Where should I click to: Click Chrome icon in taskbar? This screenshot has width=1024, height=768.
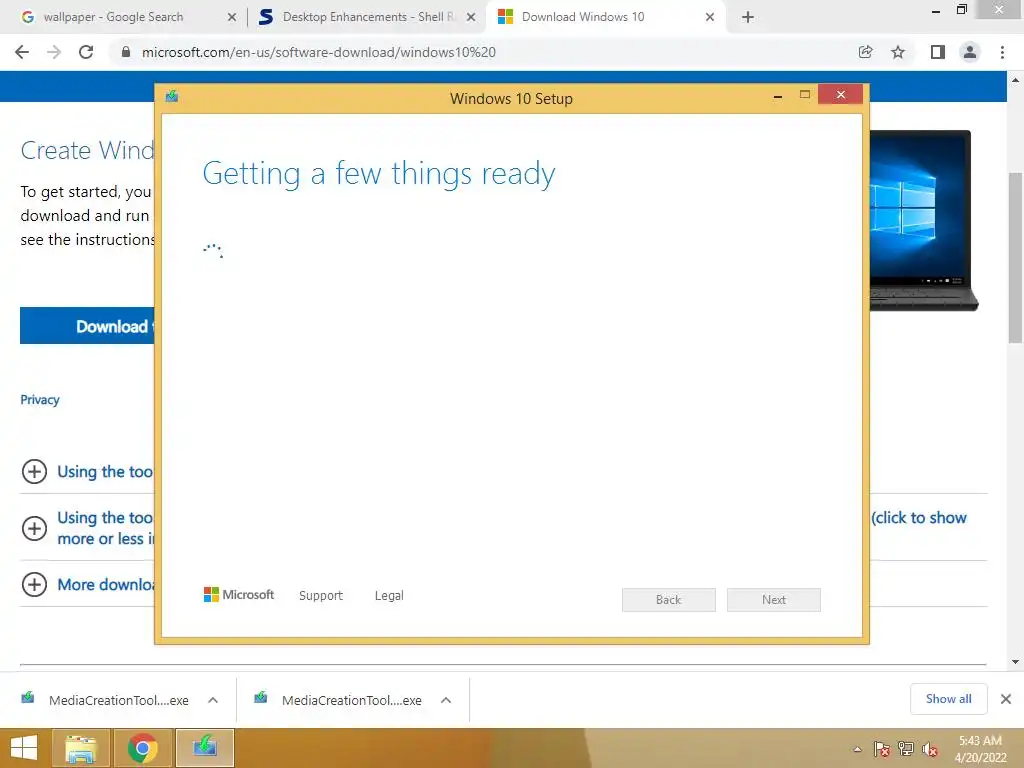[142, 748]
